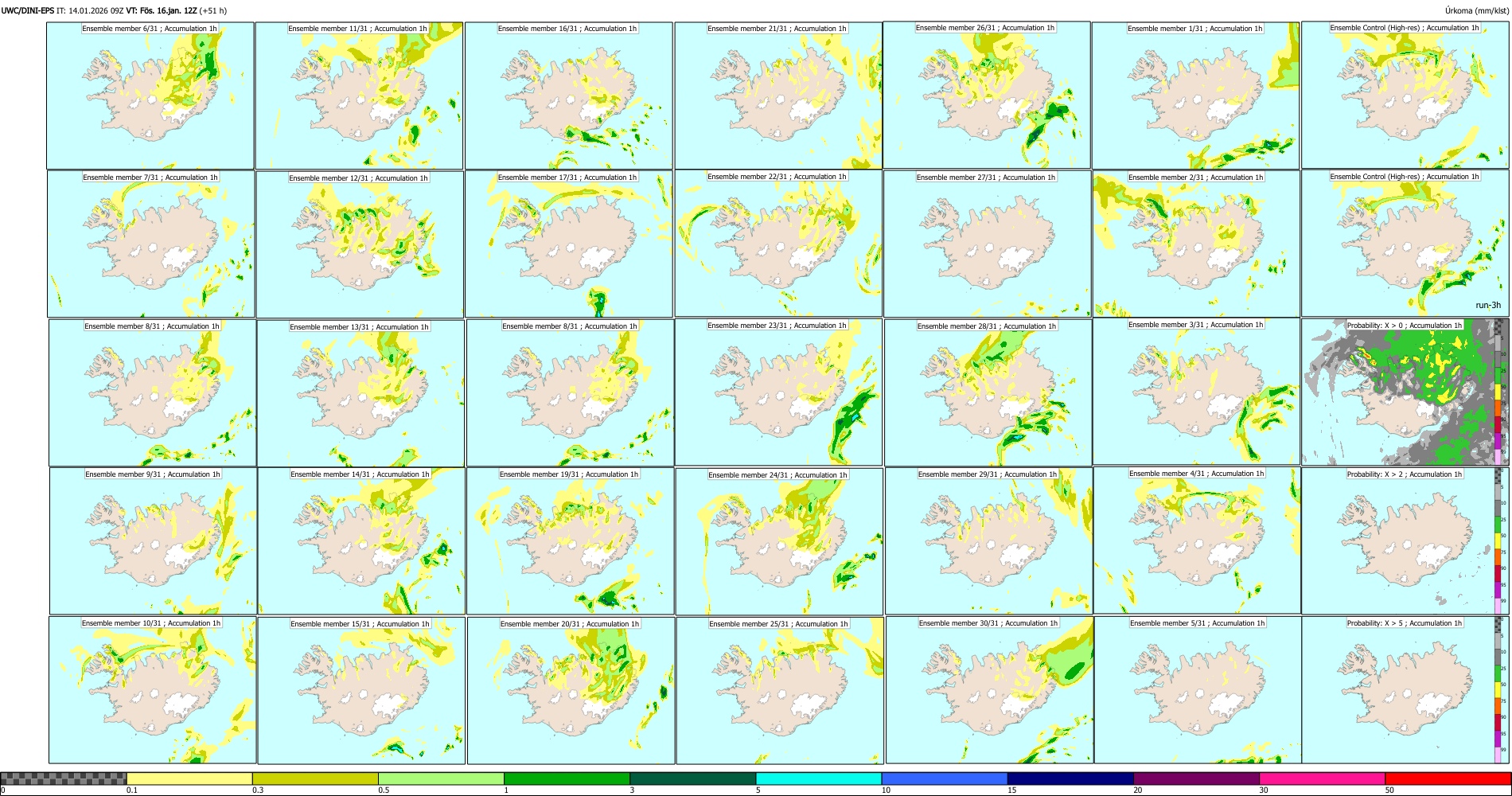Image resolution: width=1512 pixels, height=796 pixels.
Task: Open the Probability X > 0 map panel
Action: pos(1405,392)
